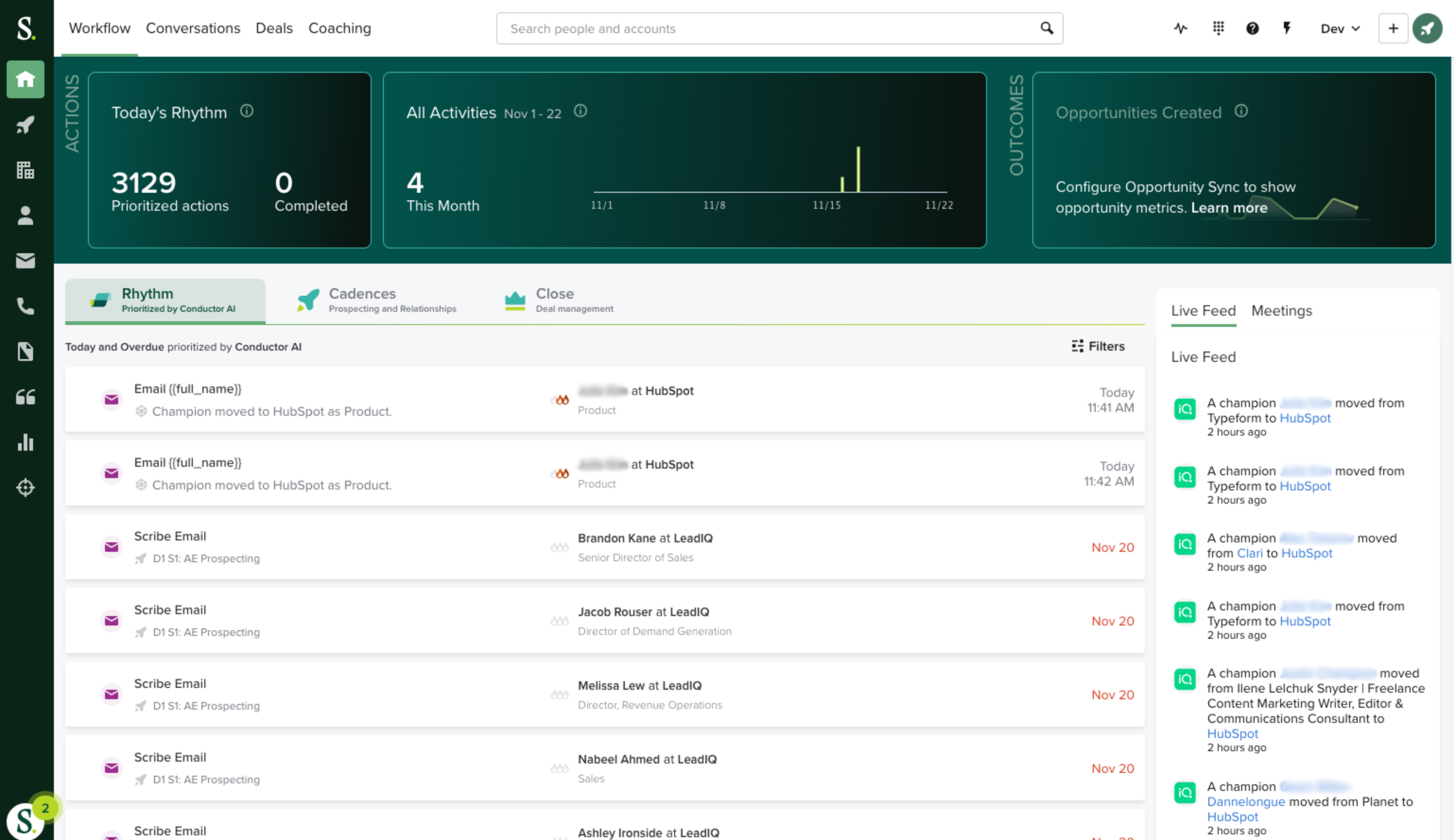
Task: Click the People person icon in the sidebar
Action: (25, 215)
